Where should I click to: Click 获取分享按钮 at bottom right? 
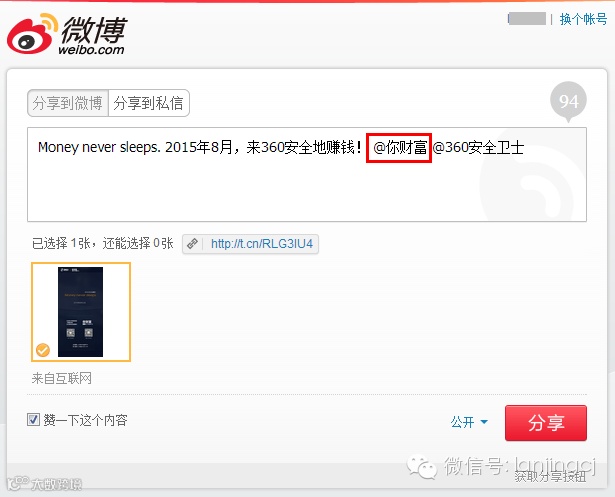(551, 477)
